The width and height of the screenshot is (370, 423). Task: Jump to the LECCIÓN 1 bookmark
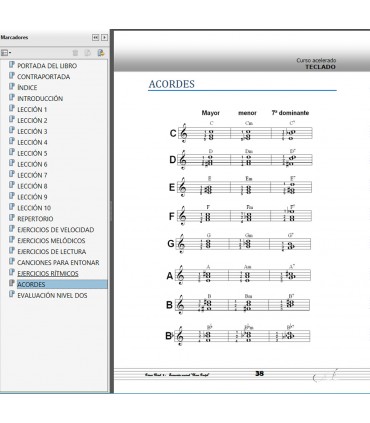[32, 109]
